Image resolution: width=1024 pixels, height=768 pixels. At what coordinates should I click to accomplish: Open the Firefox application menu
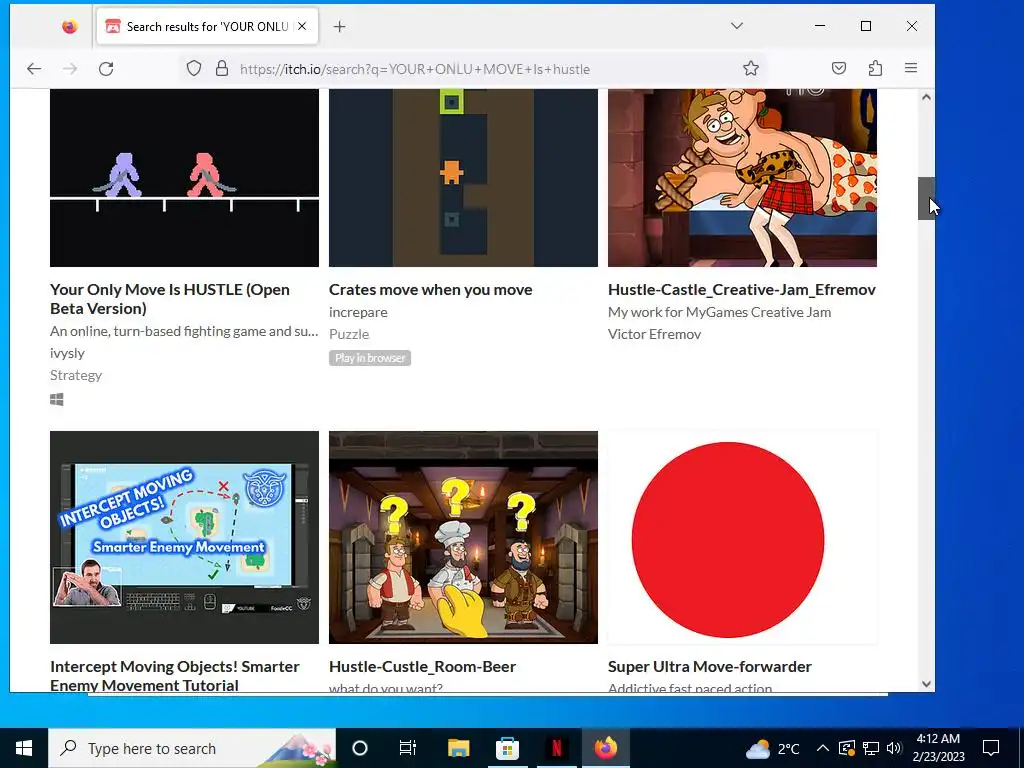(911, 69)
